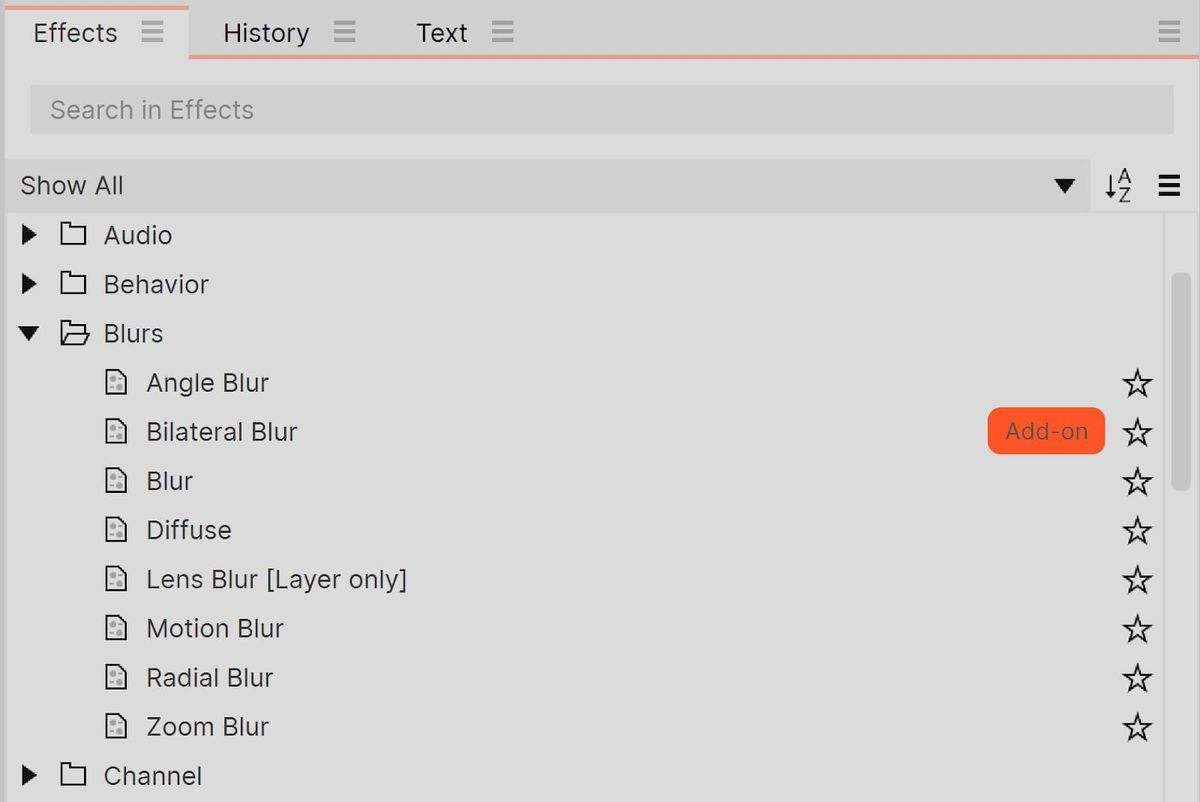Click the Add-on badge on Bilateral Blur
The width and height of the screenshot is (1200, 802).
click(1046, 432)
